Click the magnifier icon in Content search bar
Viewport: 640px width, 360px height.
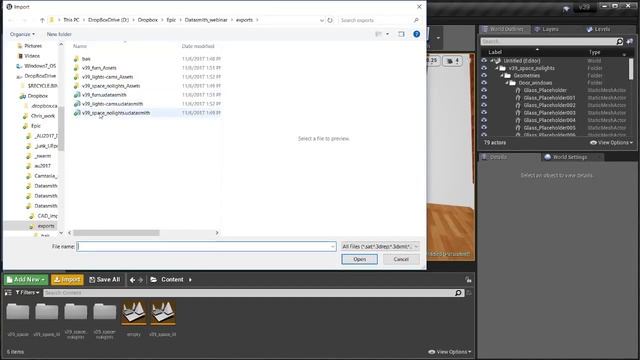pos(458,293)
